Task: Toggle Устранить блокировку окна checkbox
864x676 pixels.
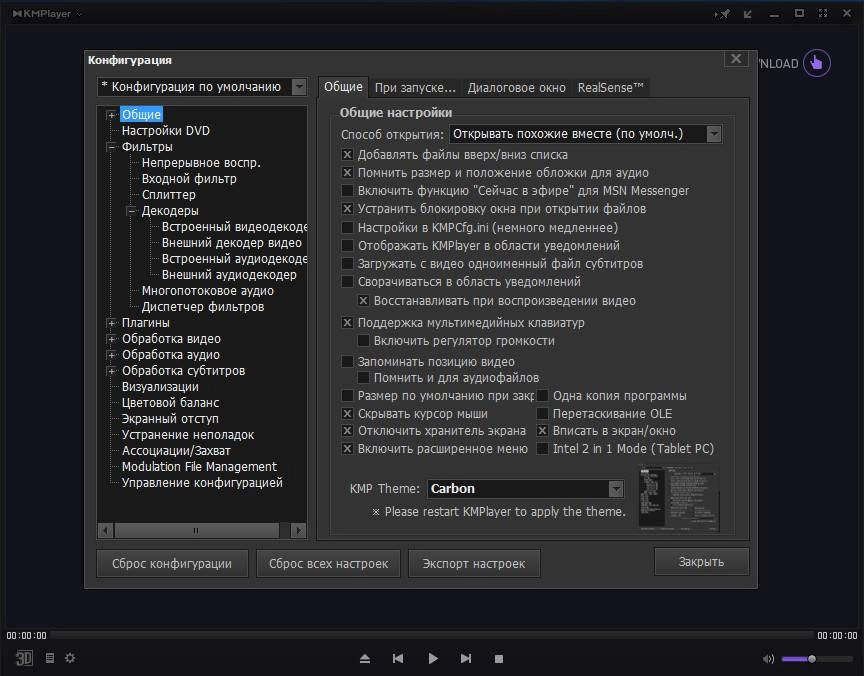Action: tap(347, 209)
